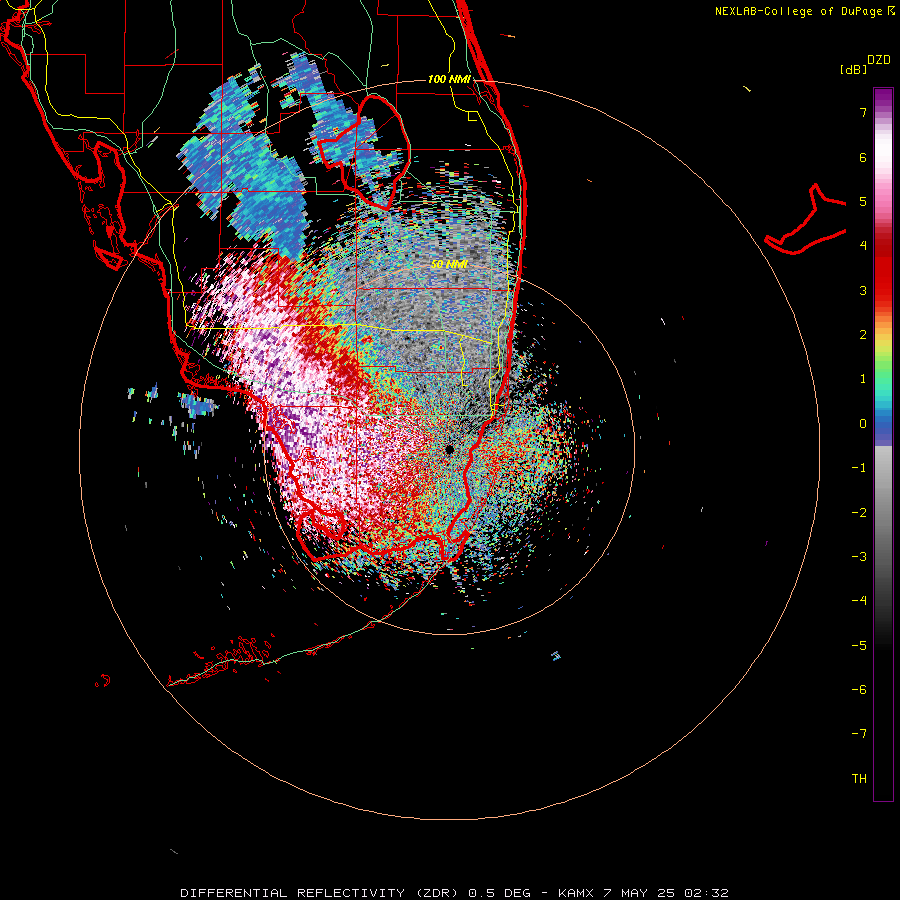Click the TH threshold label on the scale
The height and width of the screenshot is (900, 900).
(x=859, y=779)
